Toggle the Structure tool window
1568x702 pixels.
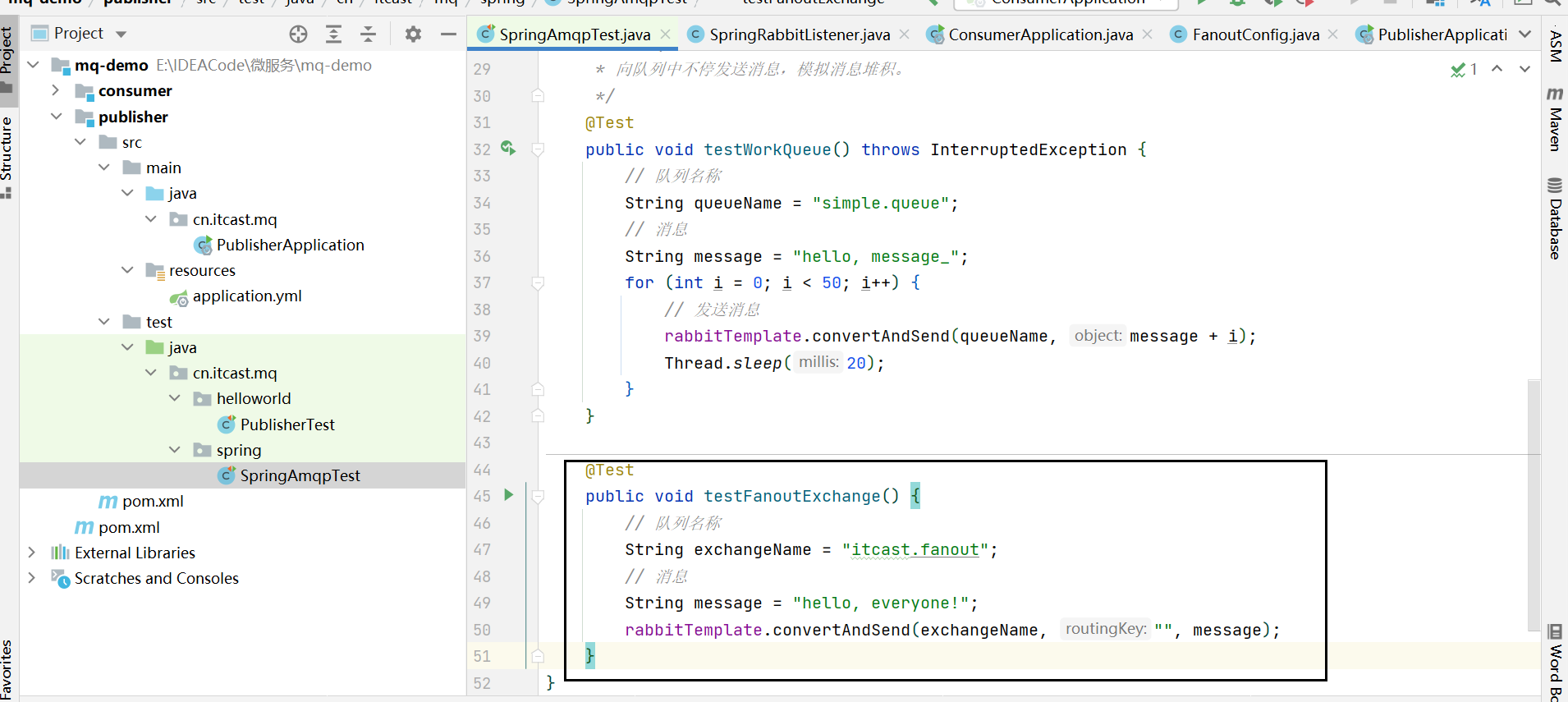(x=7, y=157)
